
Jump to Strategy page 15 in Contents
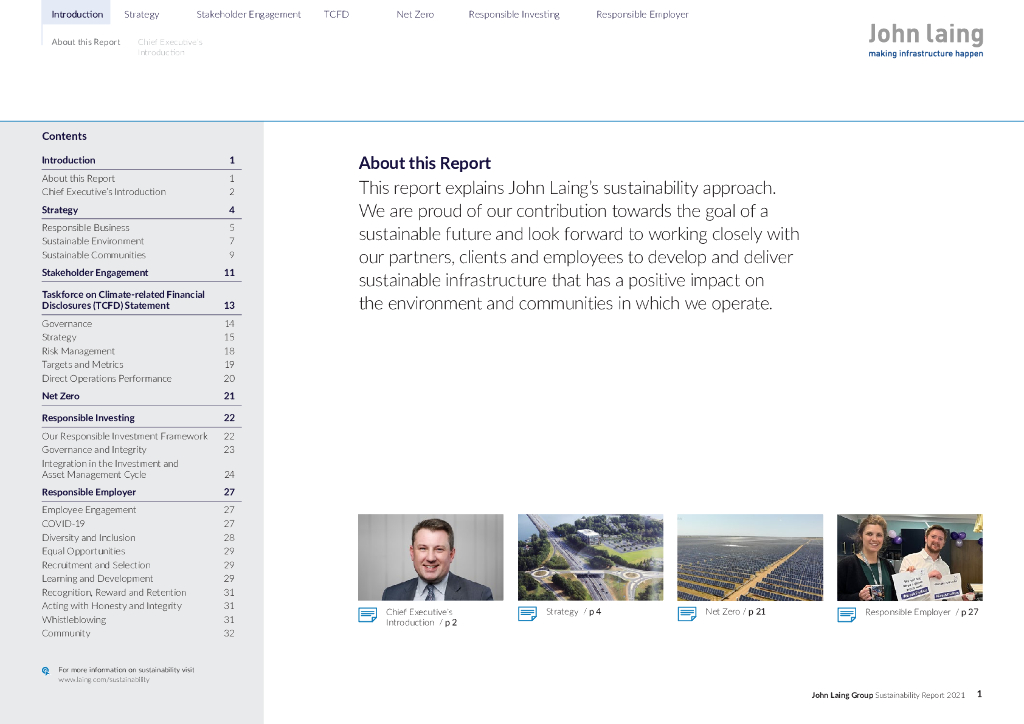click(x=138, y=338)
